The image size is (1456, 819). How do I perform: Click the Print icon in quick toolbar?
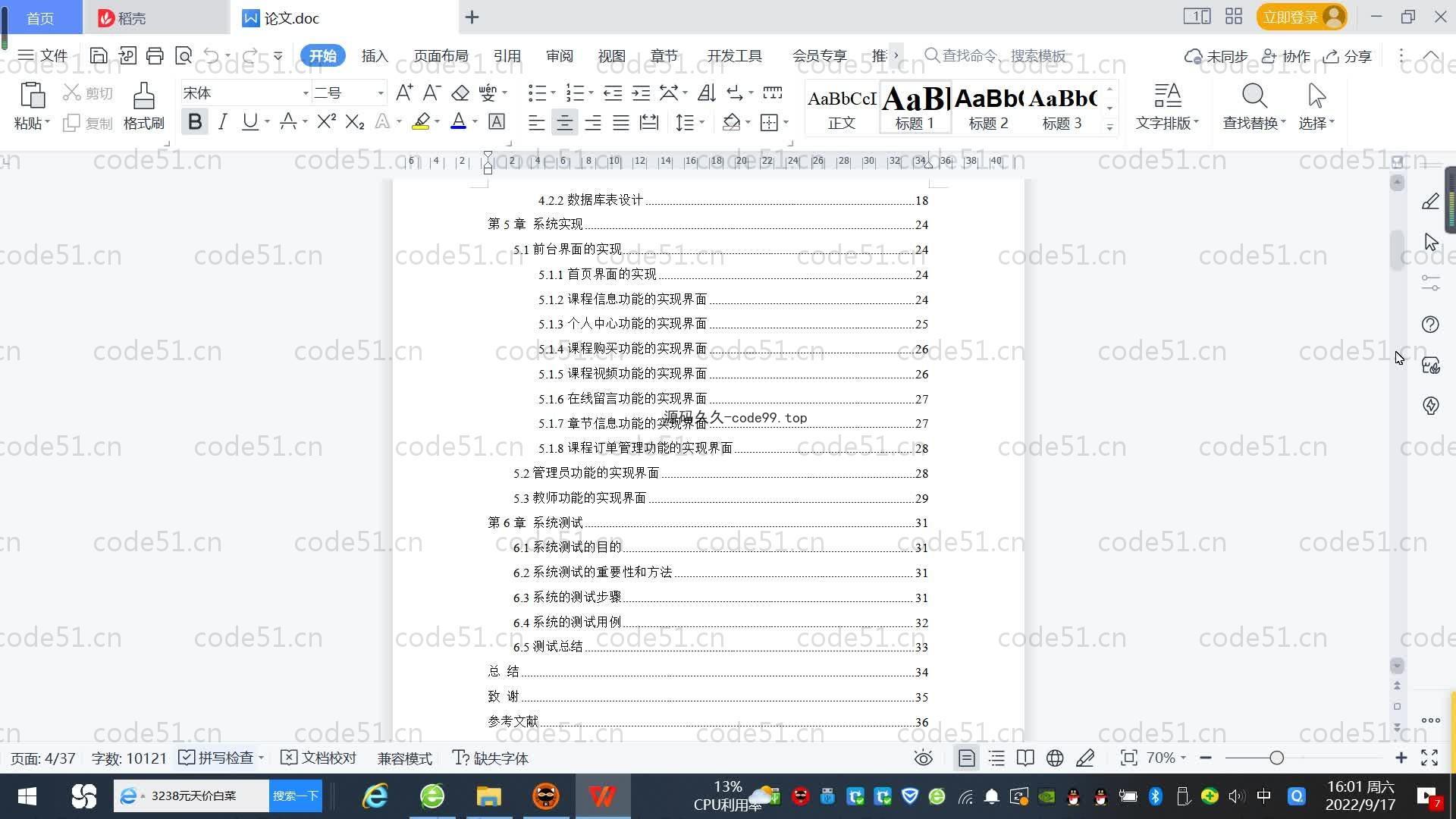[155, 55]
